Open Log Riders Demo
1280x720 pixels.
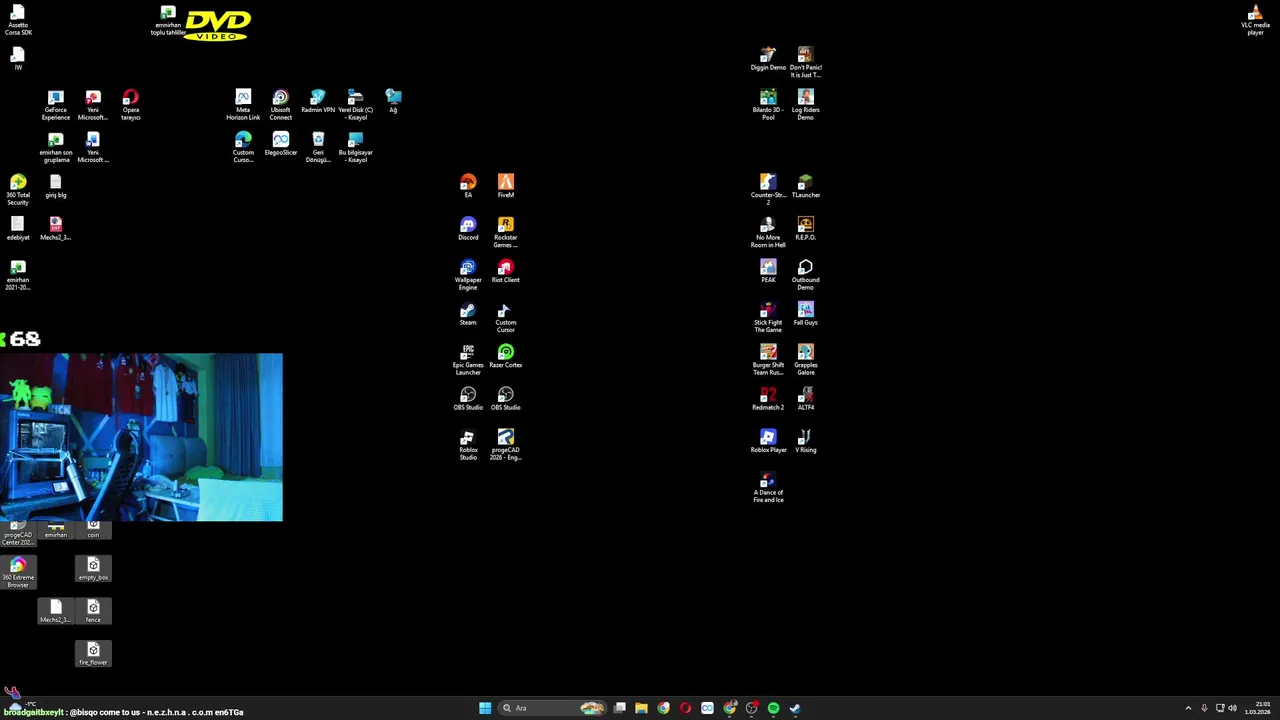[806, 105]
